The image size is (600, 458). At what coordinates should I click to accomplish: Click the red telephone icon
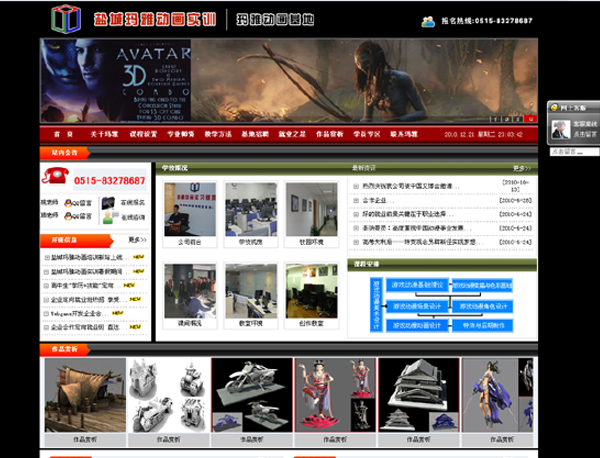pyautogui.click(x=53, y=178)
